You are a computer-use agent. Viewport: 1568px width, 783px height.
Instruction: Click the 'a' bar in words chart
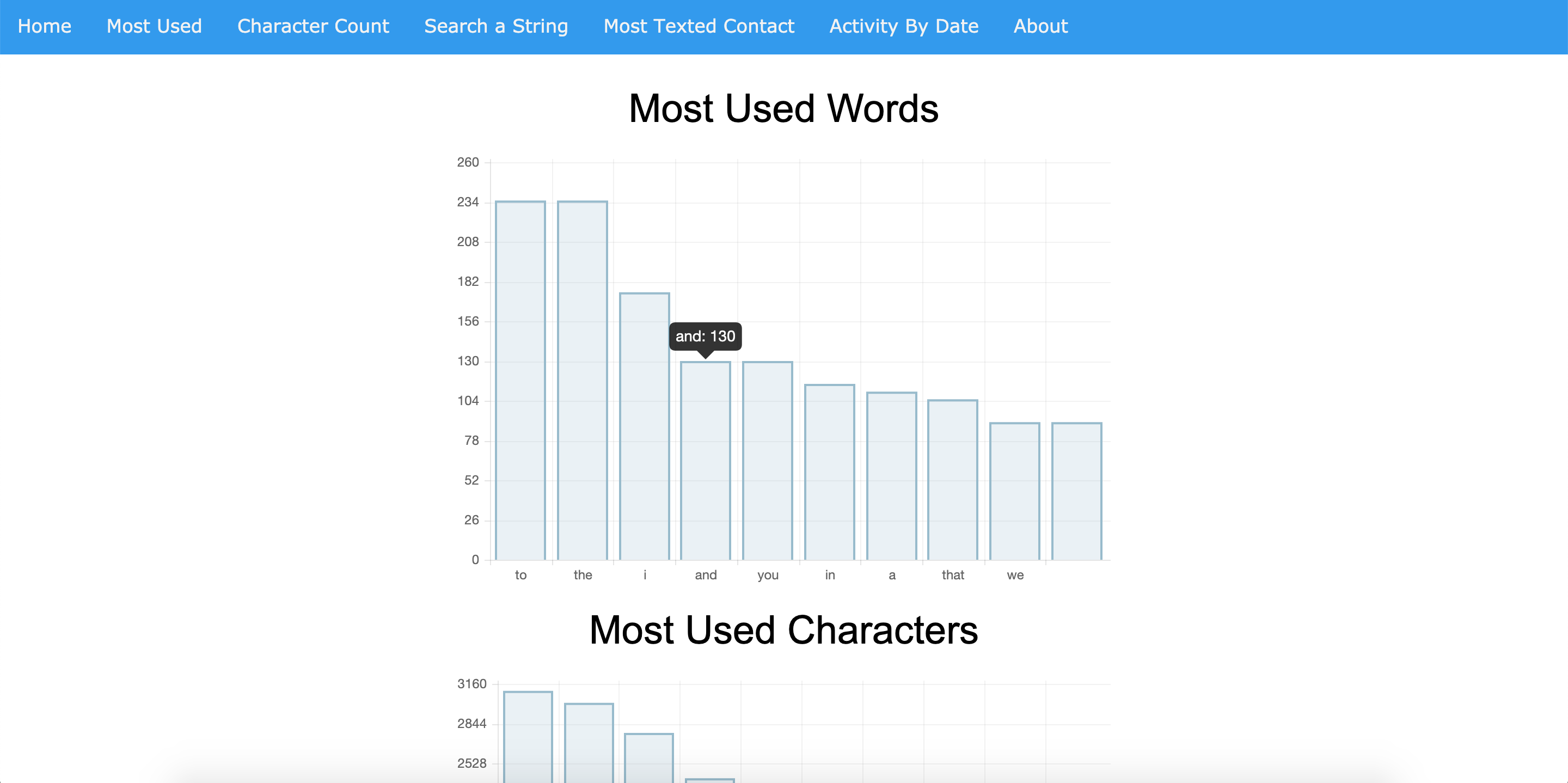tap(891, 476)
